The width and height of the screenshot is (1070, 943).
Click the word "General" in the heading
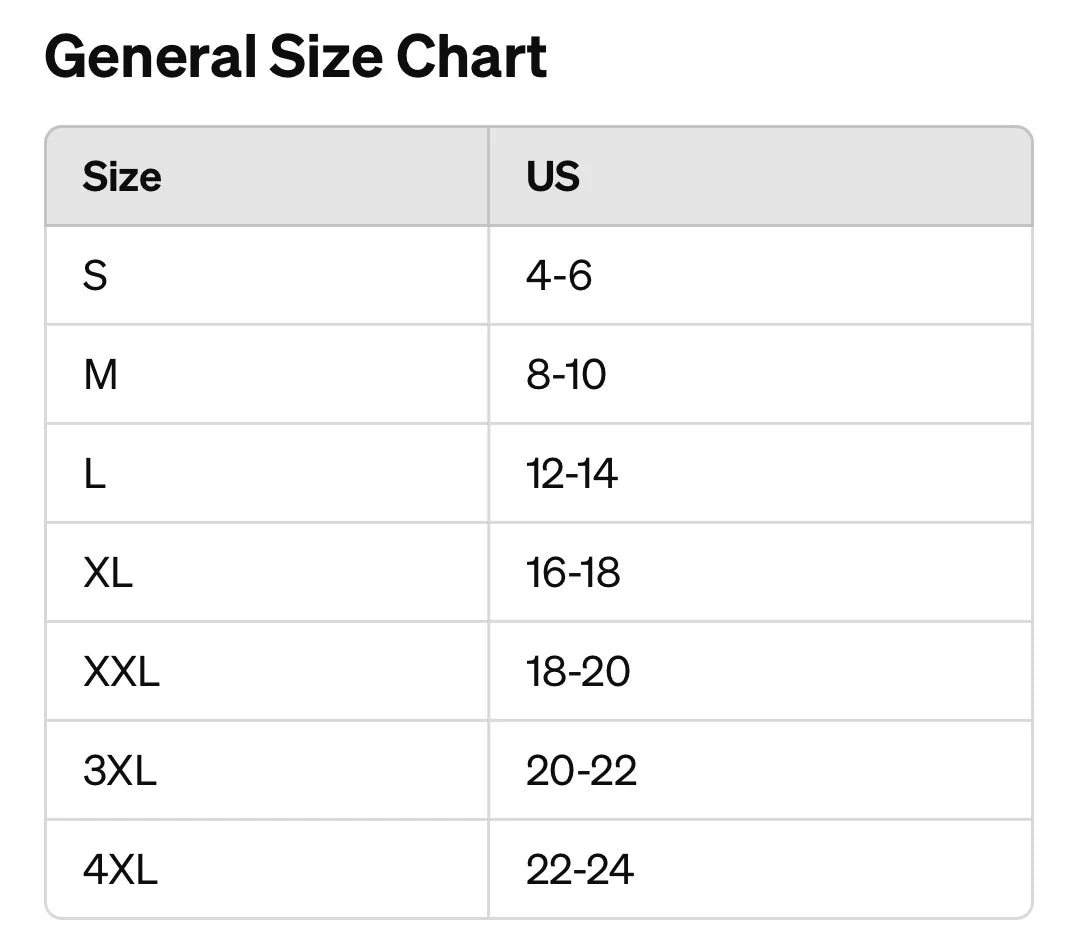coord(150,57)
